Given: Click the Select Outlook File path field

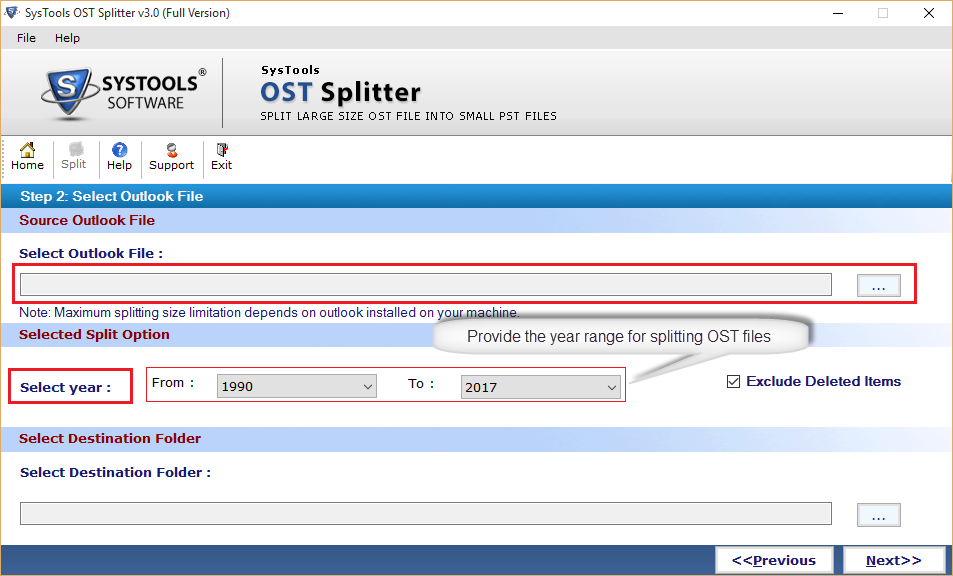Looking at the screenshot, I should (425, 285).
